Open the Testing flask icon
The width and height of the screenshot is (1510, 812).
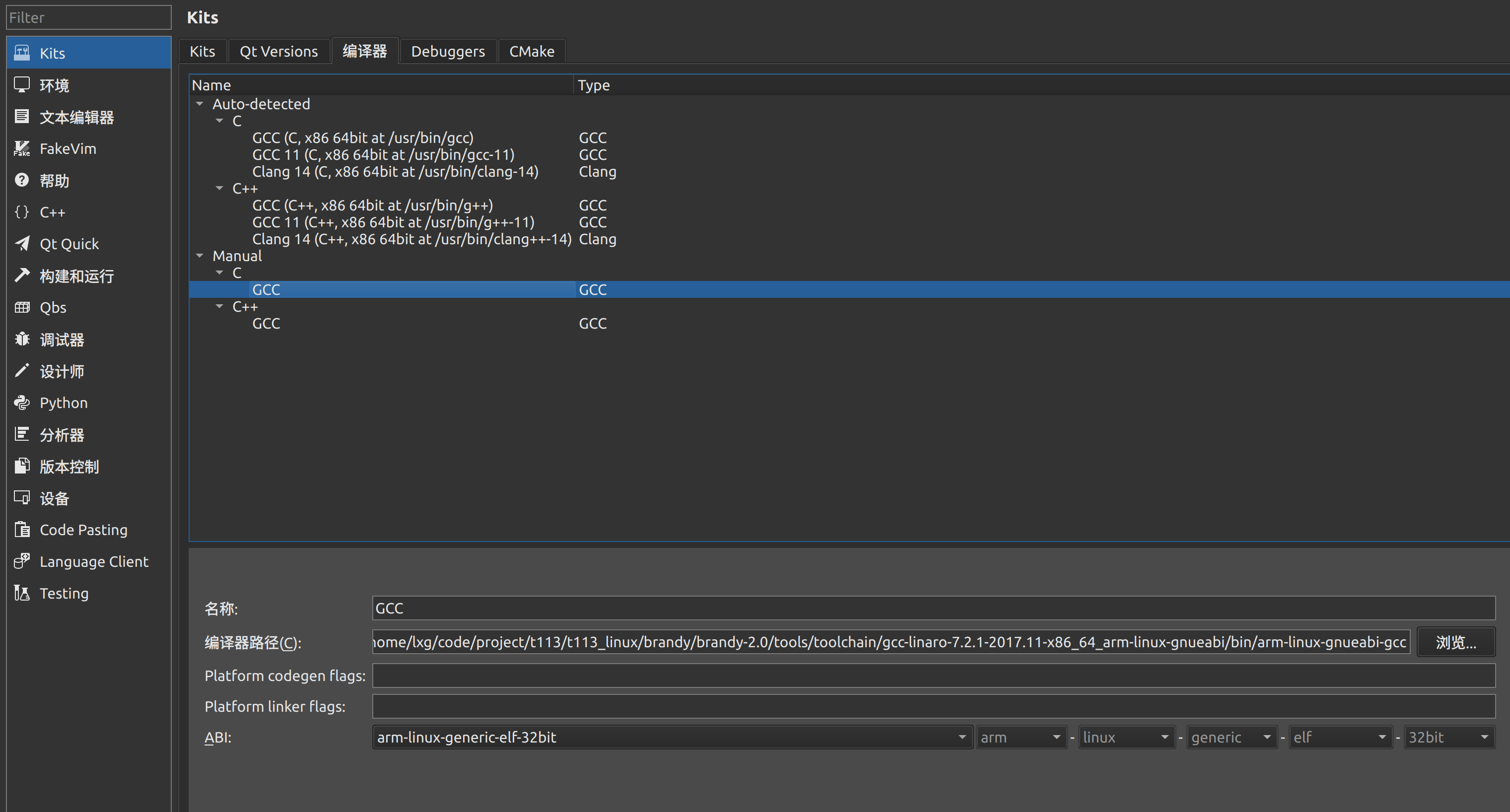[x=22, y=593]
